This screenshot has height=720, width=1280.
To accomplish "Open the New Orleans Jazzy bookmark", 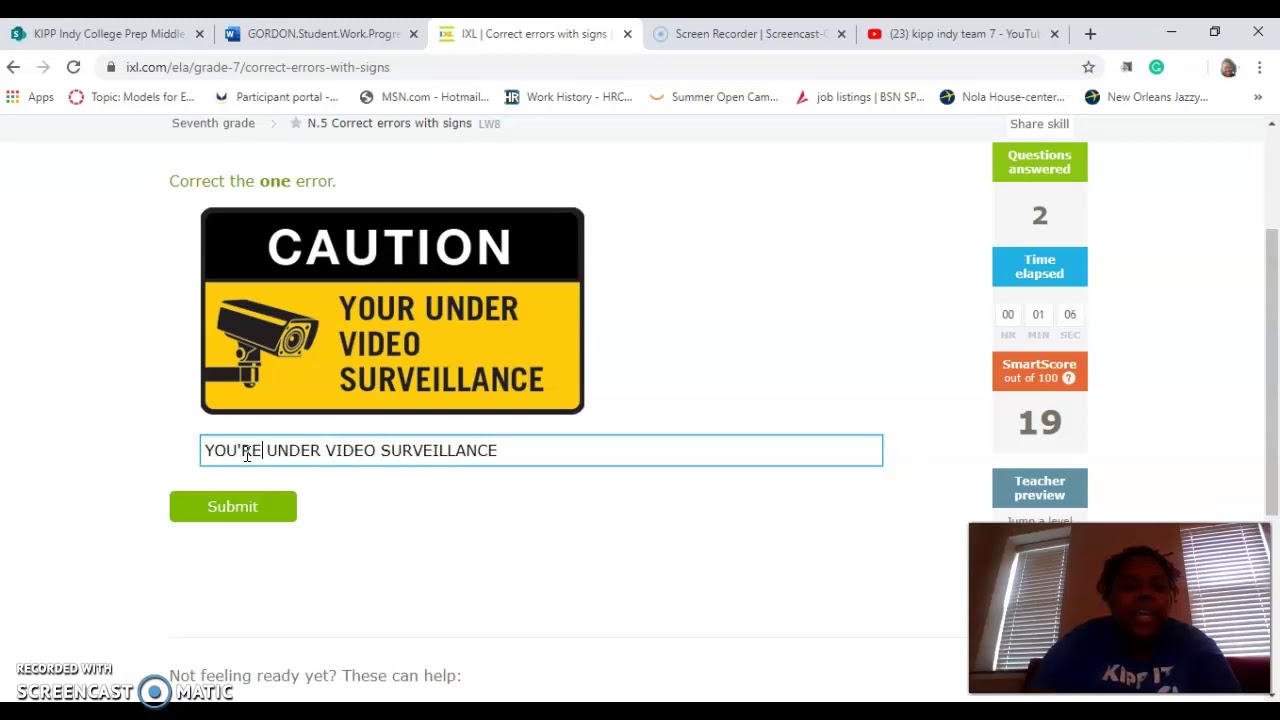I will click(1146, 97).
